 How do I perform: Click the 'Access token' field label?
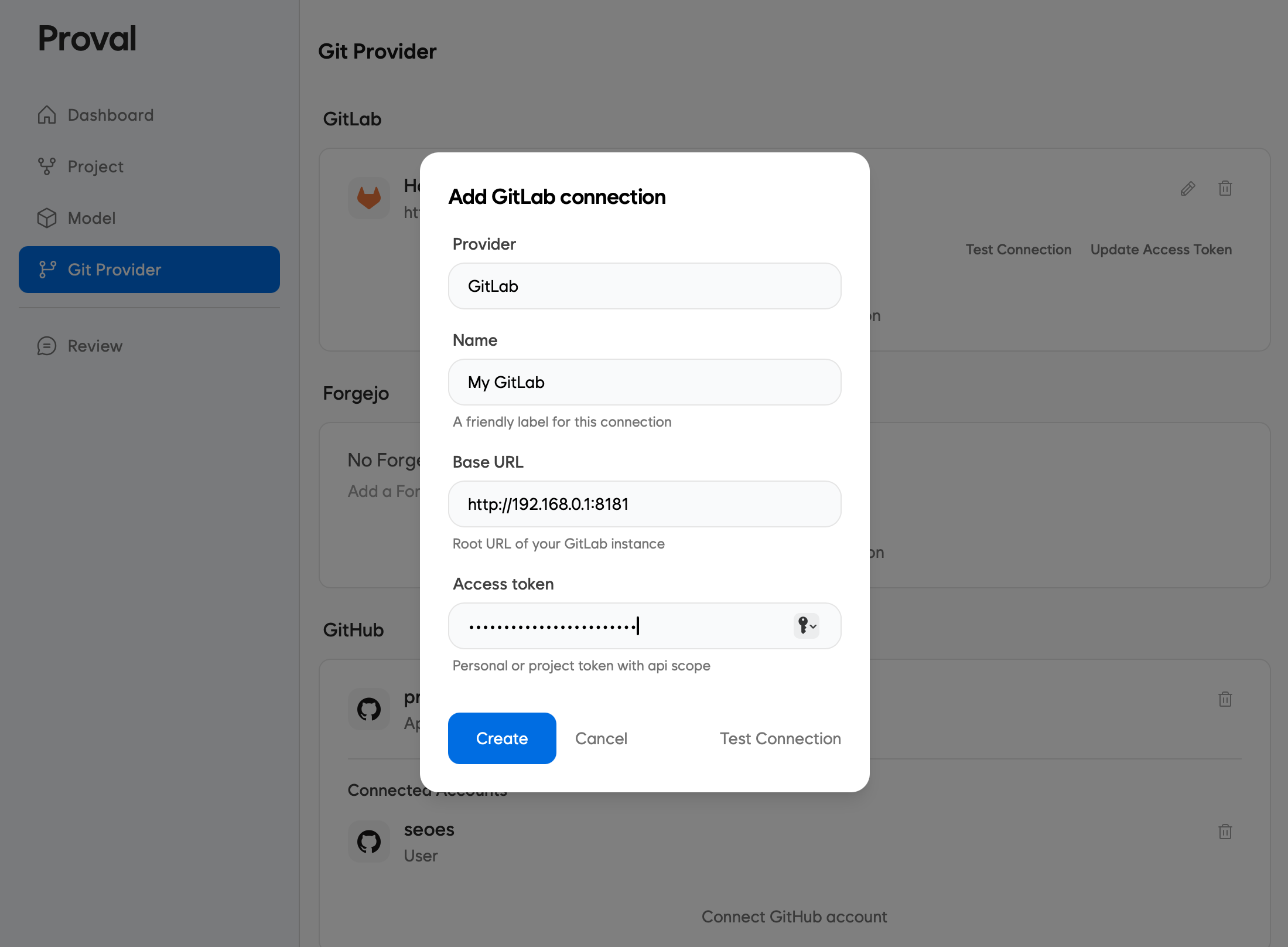tap(503, 584)
